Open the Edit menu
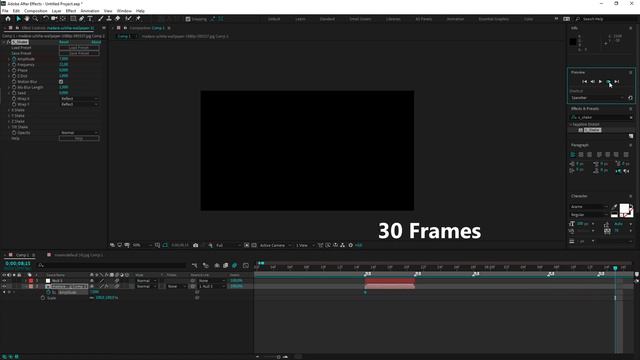The image size is (640, 360). point(16,11)
